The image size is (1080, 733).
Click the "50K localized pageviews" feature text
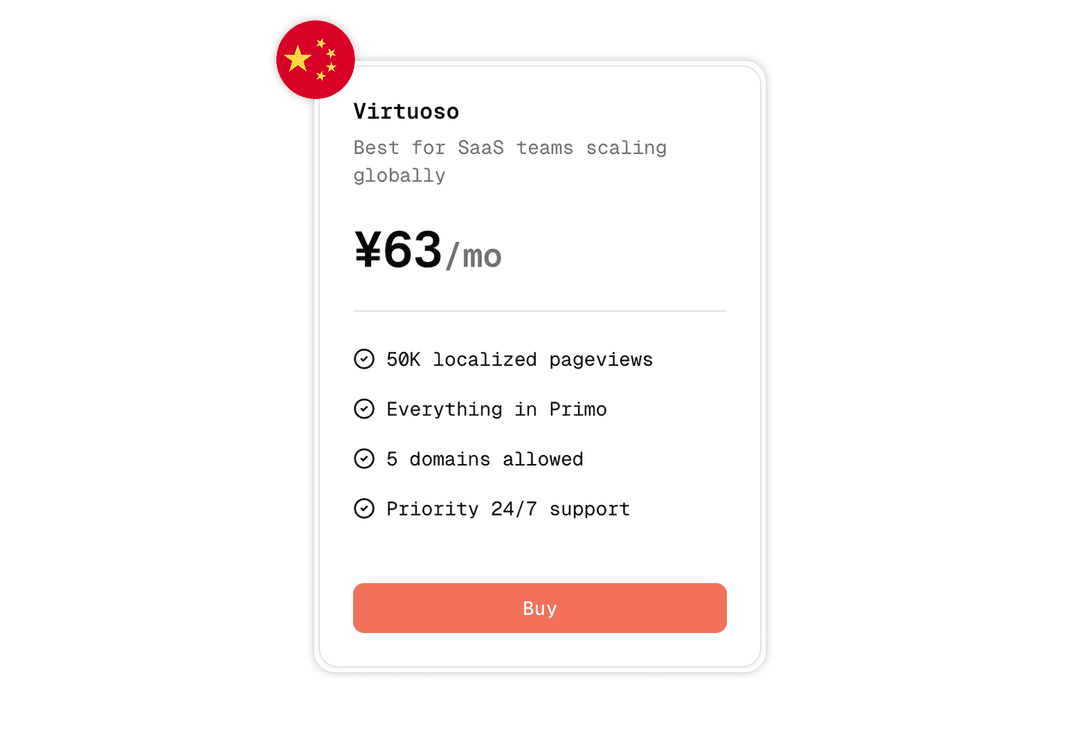pyautogui.click(x=519, y=359)
